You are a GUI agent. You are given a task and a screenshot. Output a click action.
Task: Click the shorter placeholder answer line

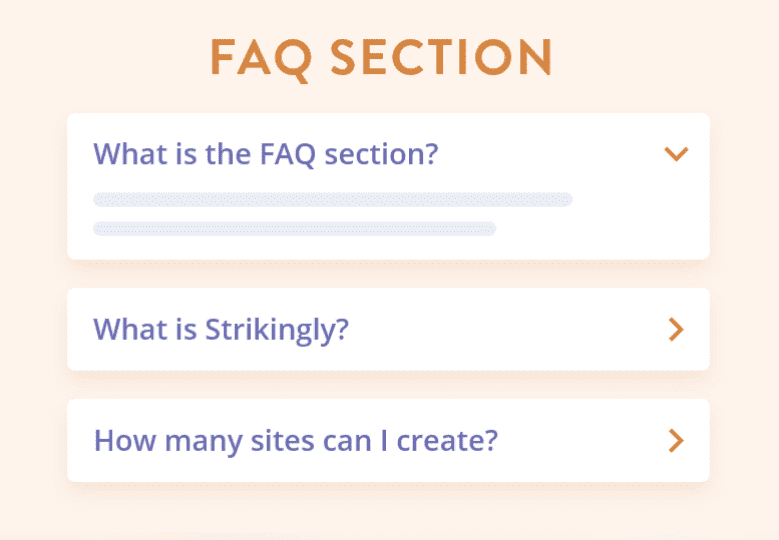click(x=294, y=228)
